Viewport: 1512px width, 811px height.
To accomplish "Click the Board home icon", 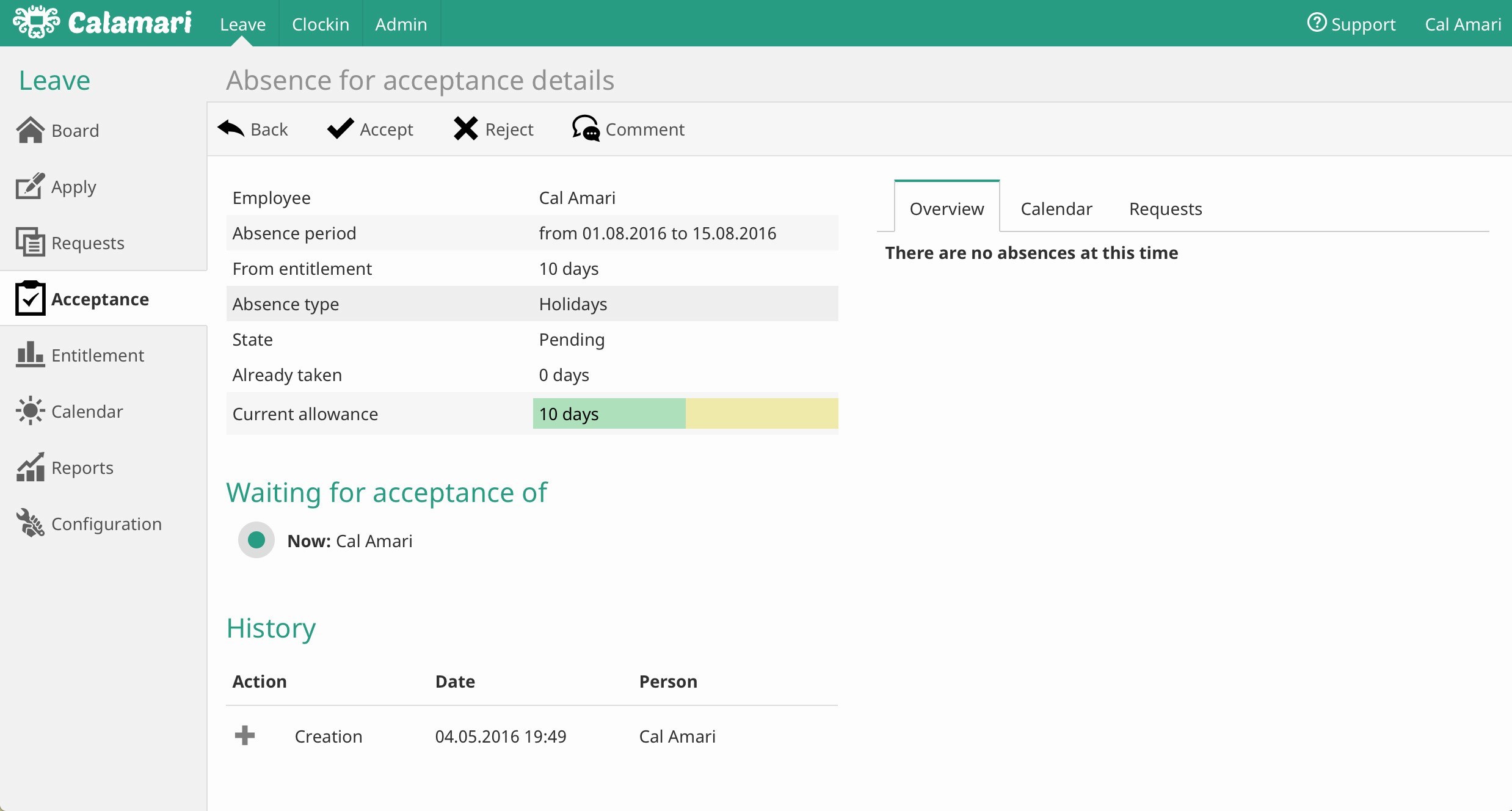I will tap(30, 130).
